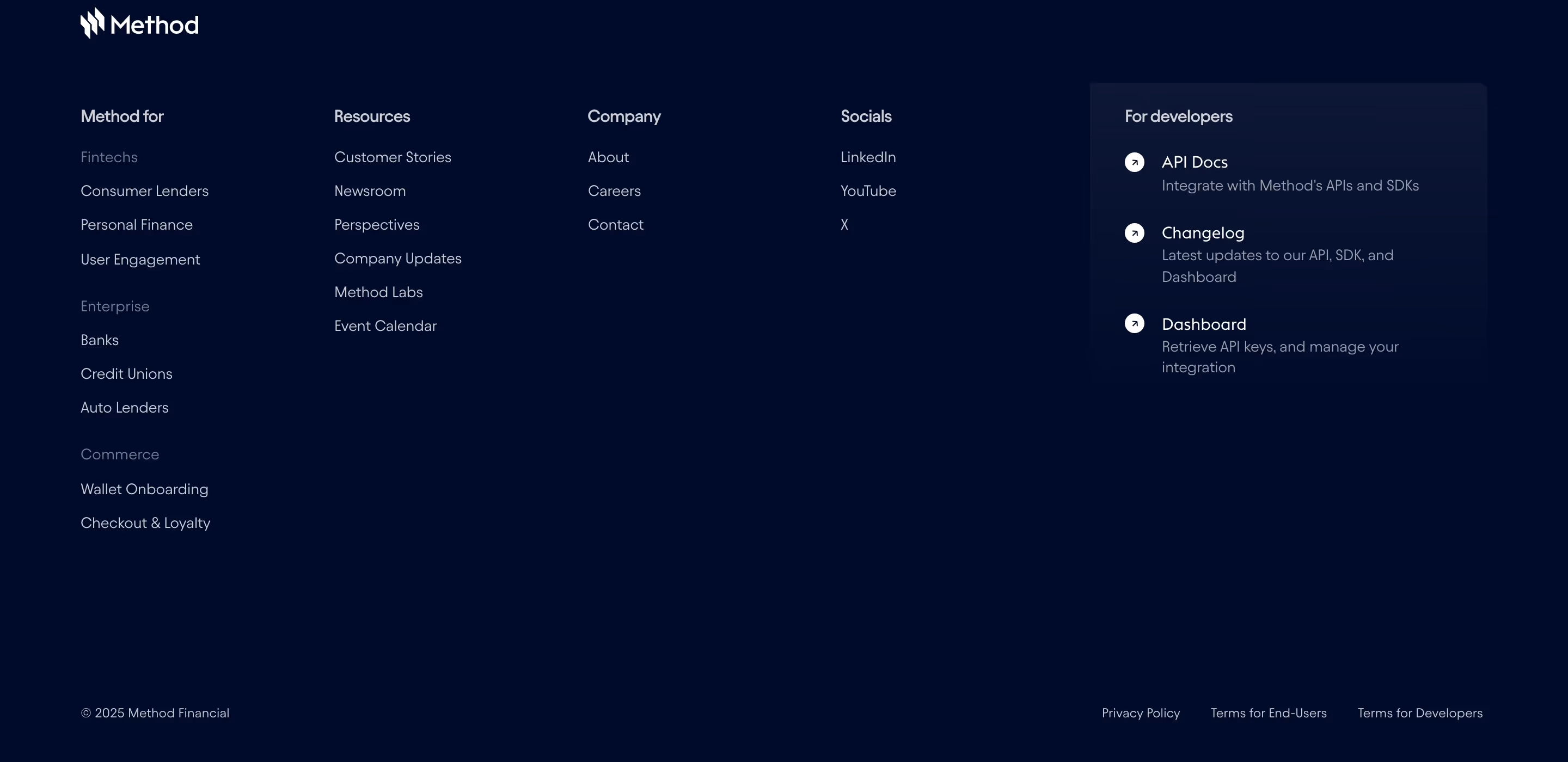
Task: Go to Method Labs
Action: tap(378, 292)
